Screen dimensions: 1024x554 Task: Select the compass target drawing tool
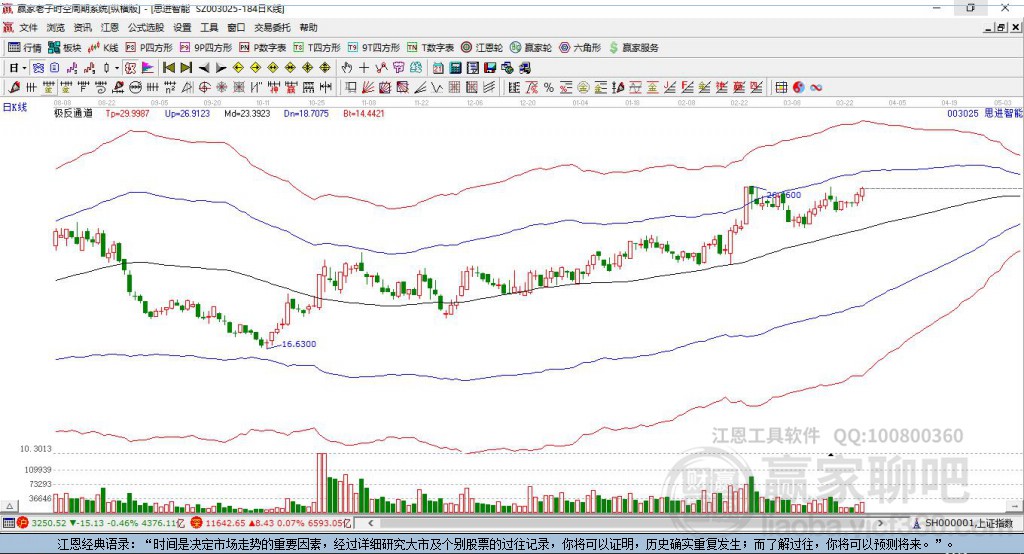(x=204, y=87)
